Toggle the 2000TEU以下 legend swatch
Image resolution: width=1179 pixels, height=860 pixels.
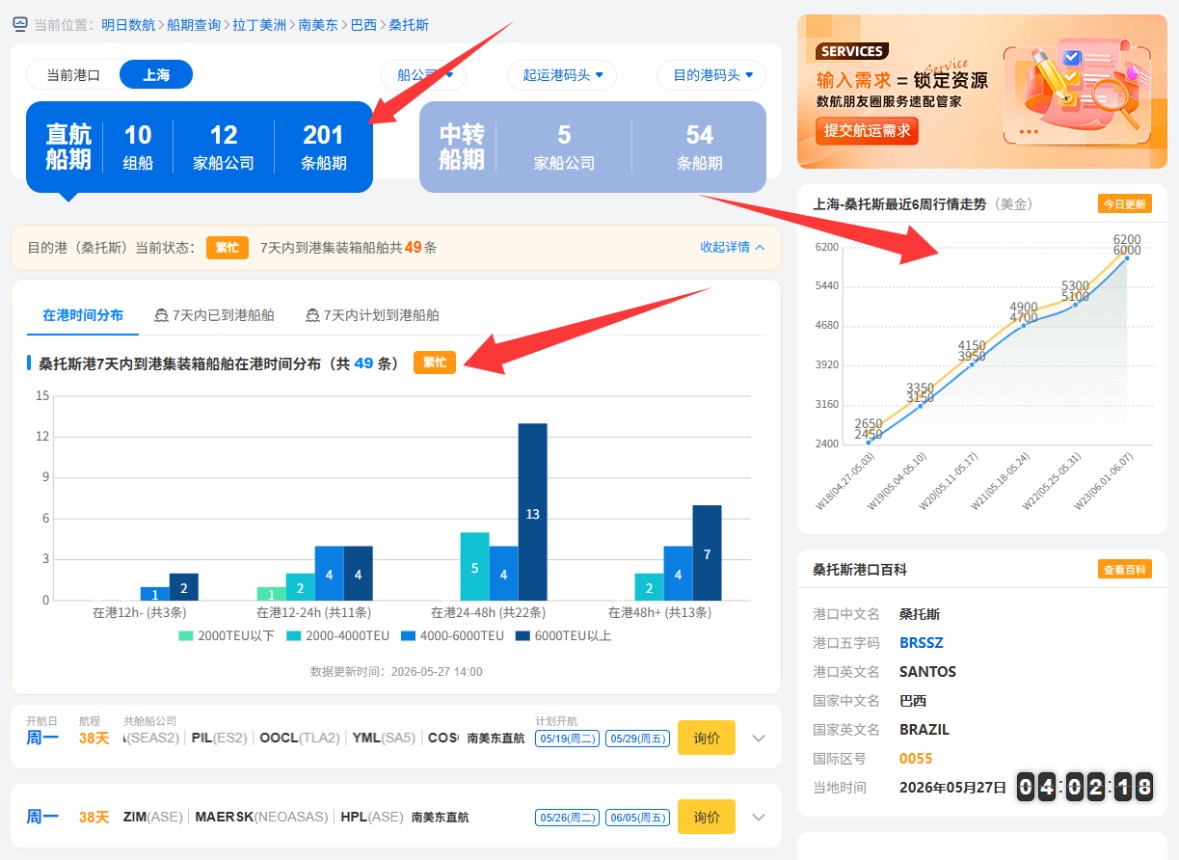[186, 636]
